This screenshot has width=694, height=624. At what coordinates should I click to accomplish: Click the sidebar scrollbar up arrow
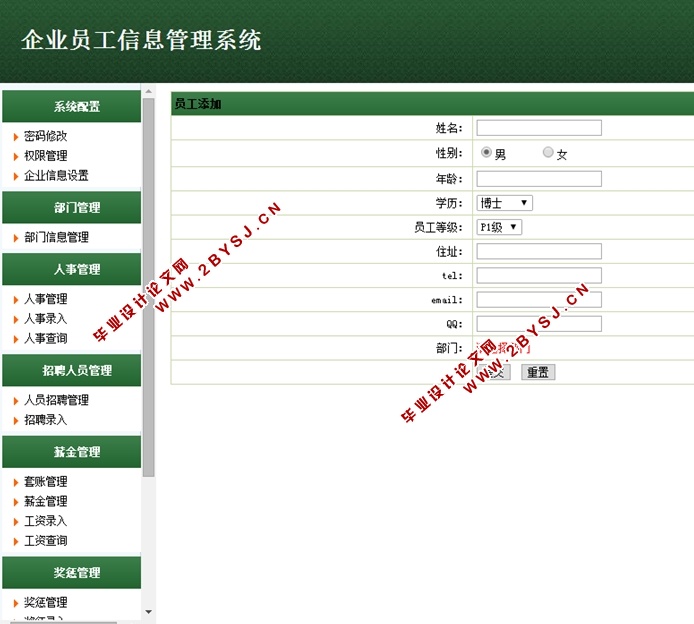point(149,91)
